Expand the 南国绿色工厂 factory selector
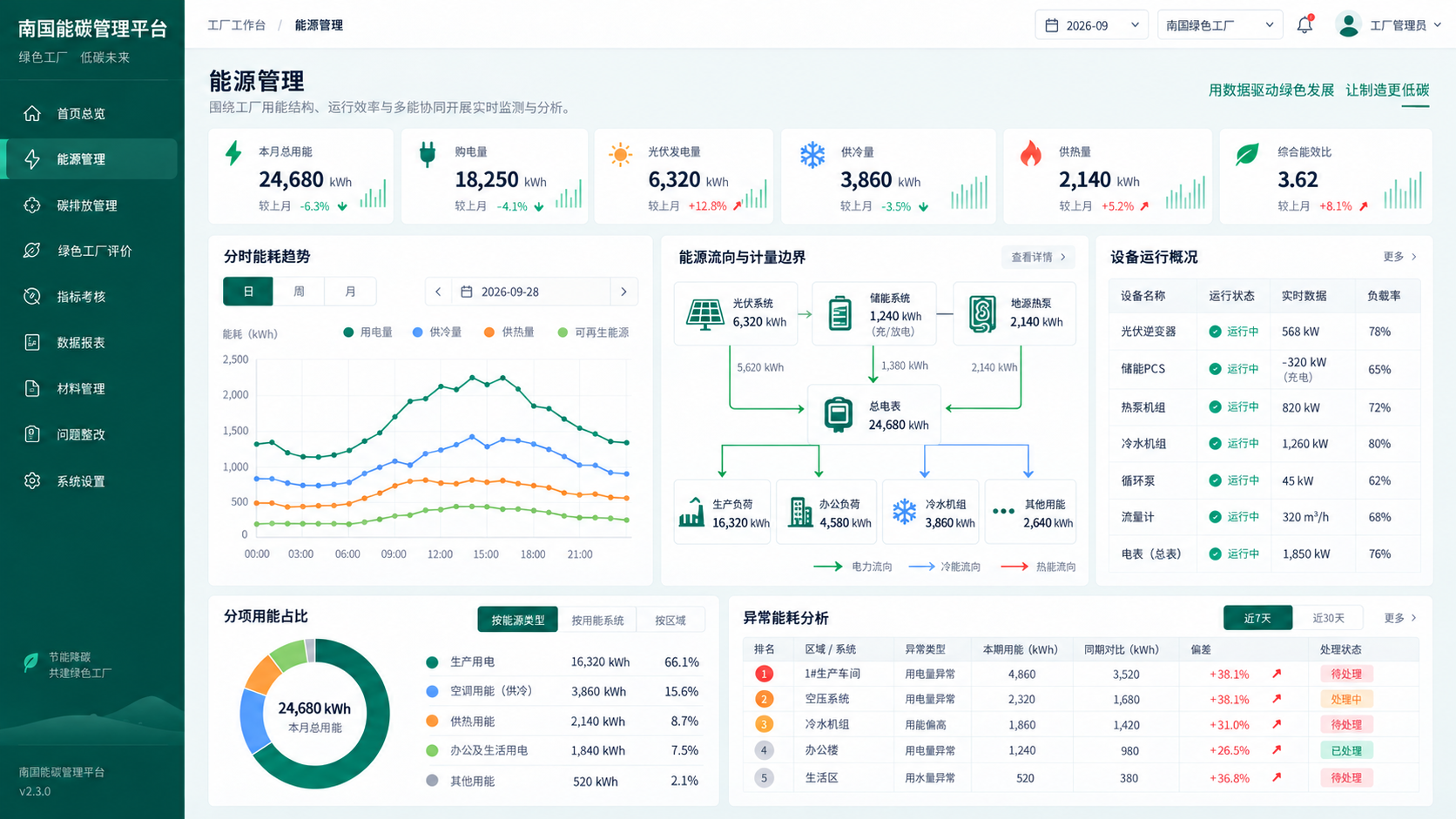Screen dimensions: 1456x819 click(x=1220, y=25)
